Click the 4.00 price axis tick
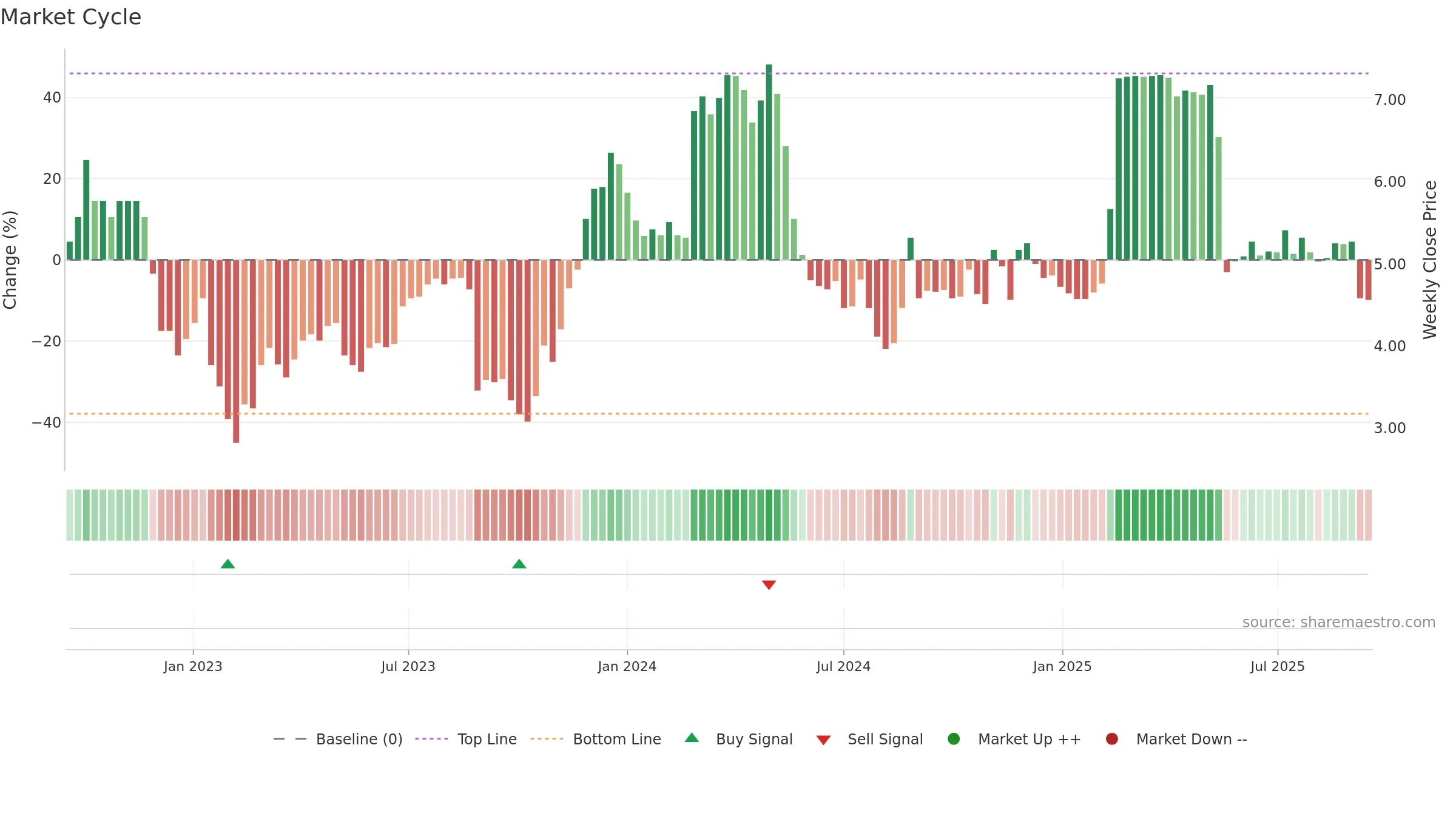Image resolution: width=1456 pixels, height=819 pixels. pyautogui.click(x=1390, y=346)
